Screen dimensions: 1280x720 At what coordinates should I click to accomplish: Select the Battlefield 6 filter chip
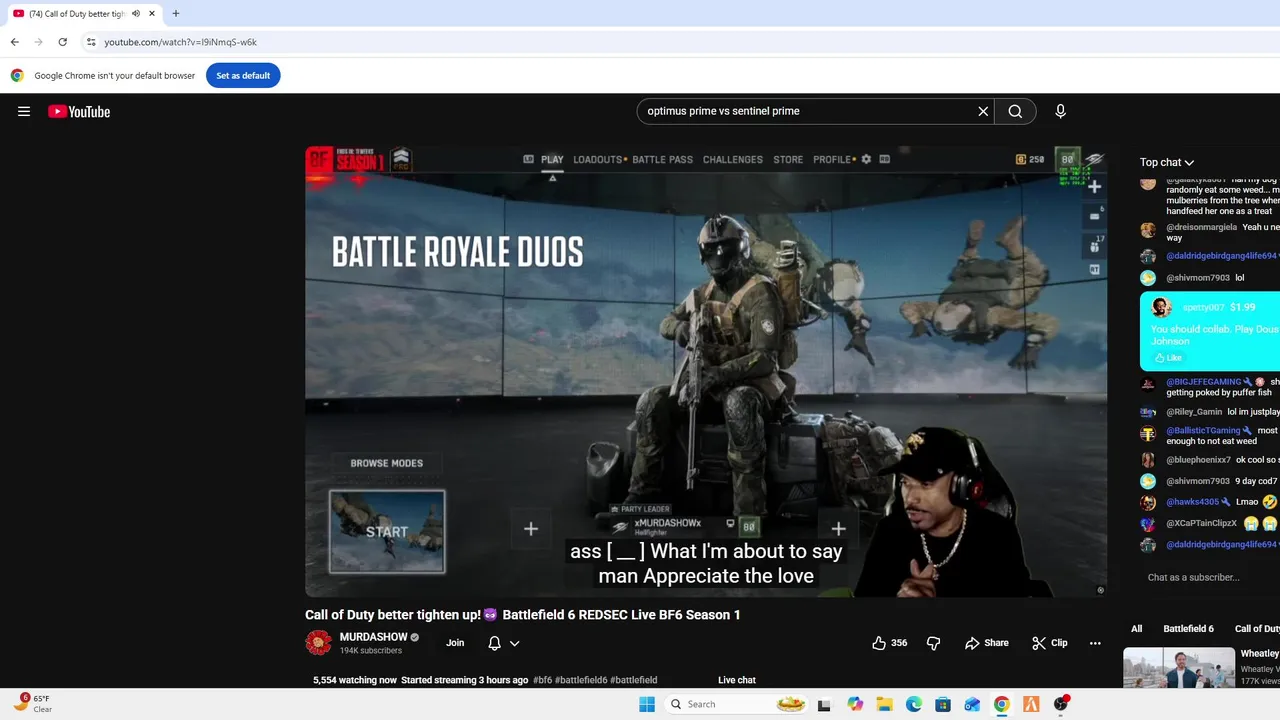tap(1188, 628)
